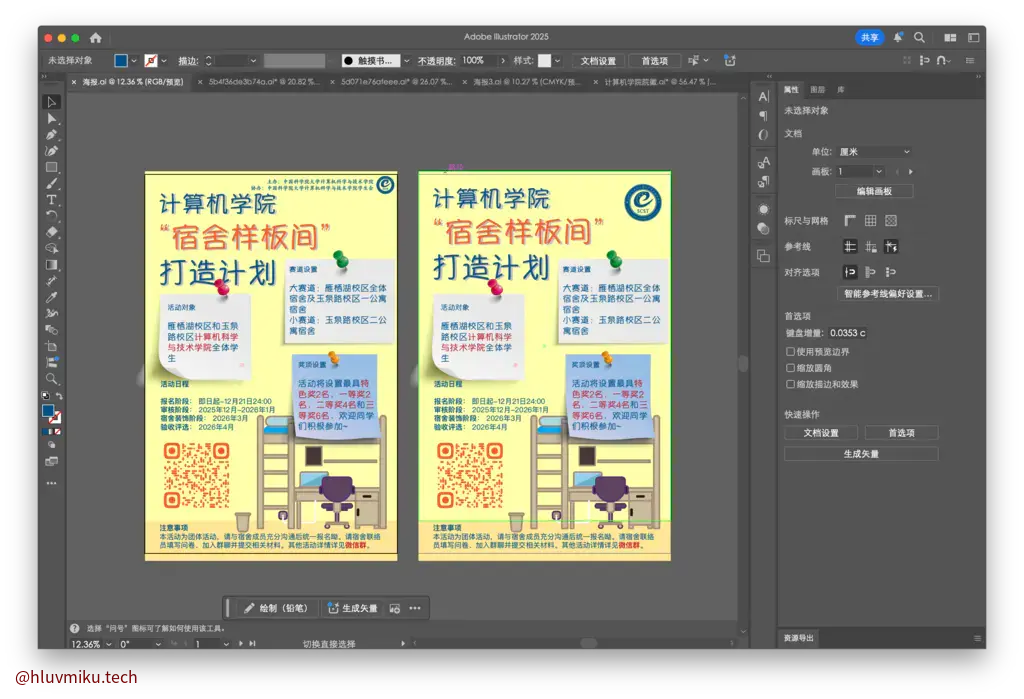Viewport: 1024px width, 699px height.
Task: Select the Paintbrush tool
Action: click(x=52, y=185)
